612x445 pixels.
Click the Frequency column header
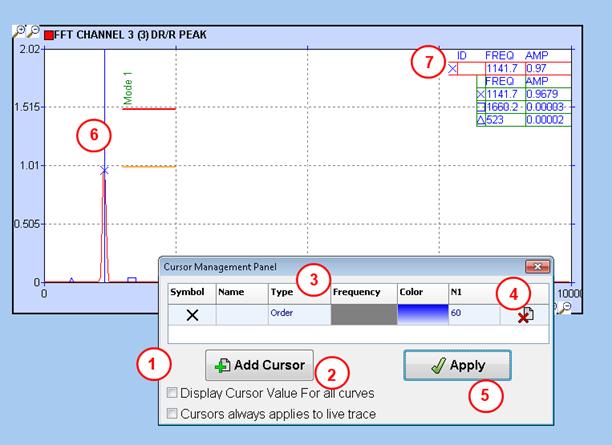coord(364,294)
